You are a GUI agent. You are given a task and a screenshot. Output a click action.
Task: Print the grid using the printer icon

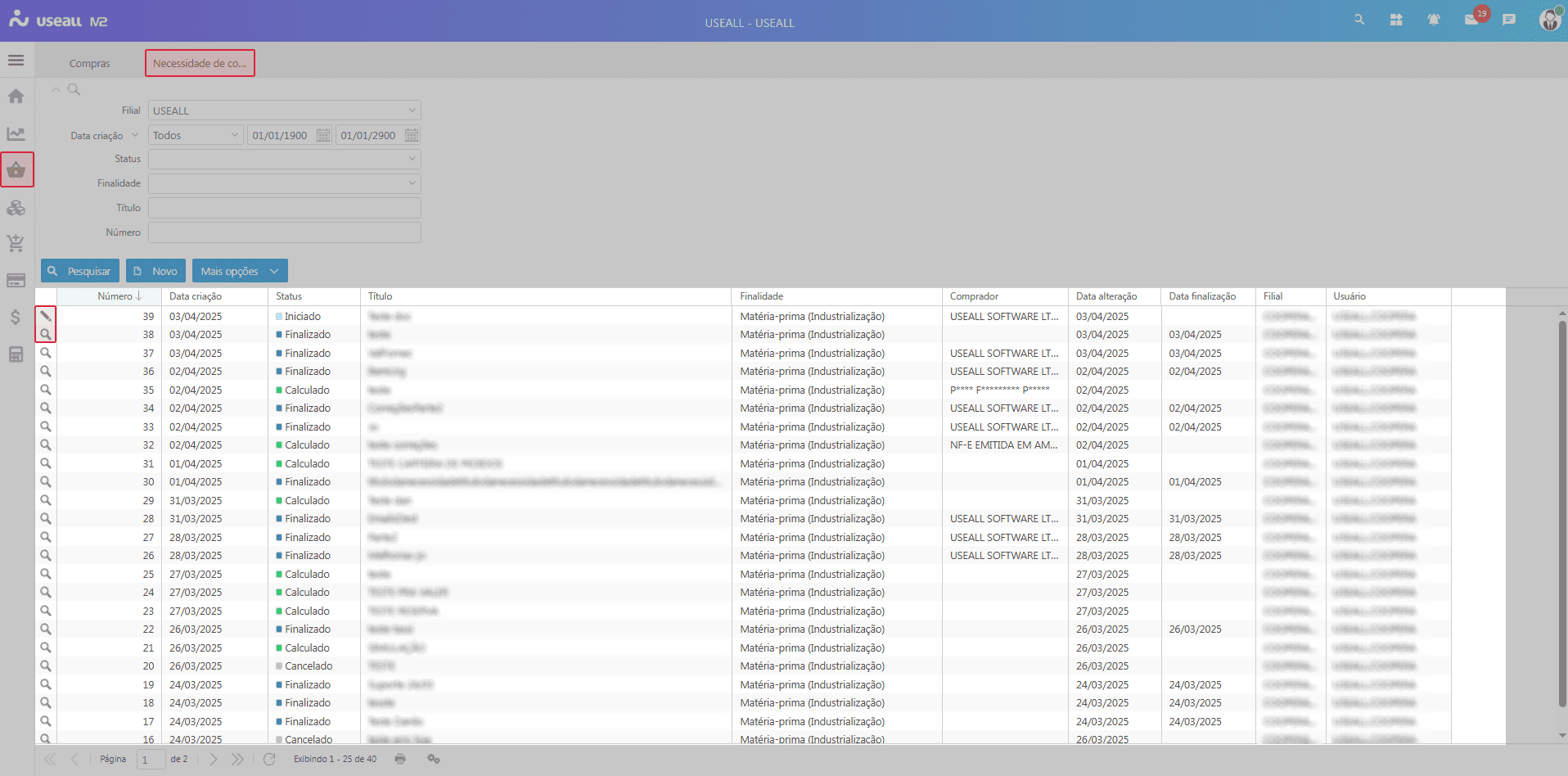400,759
